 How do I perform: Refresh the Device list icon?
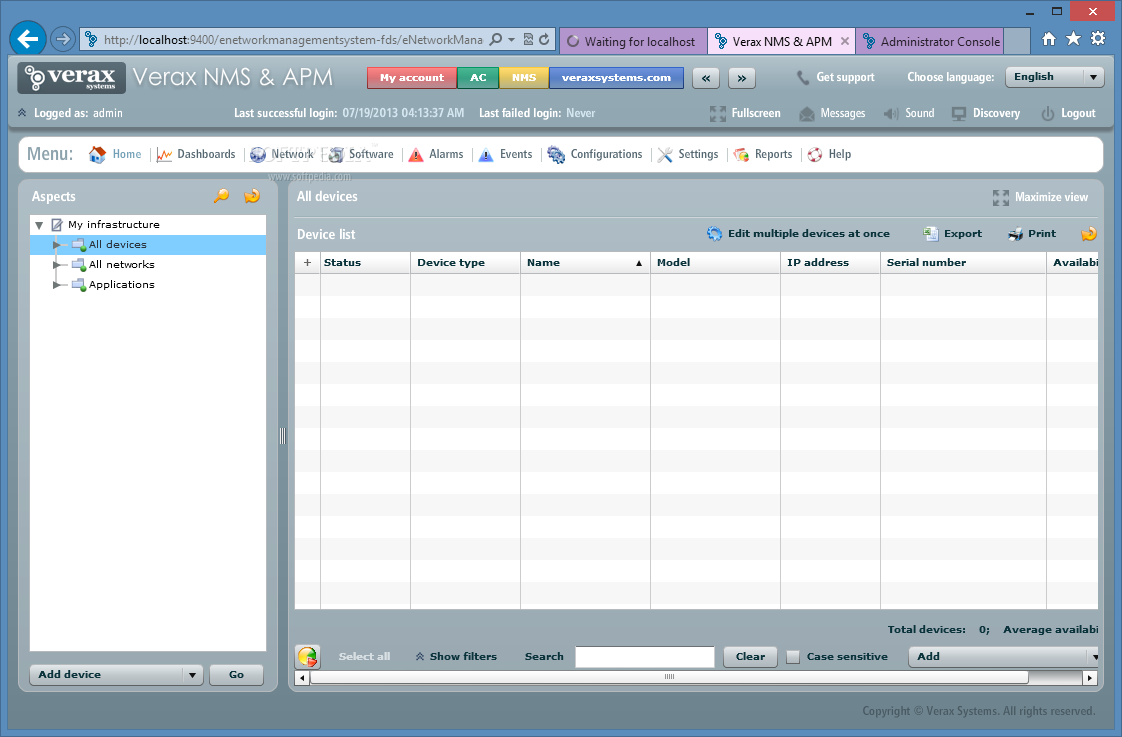[1088, 233]
